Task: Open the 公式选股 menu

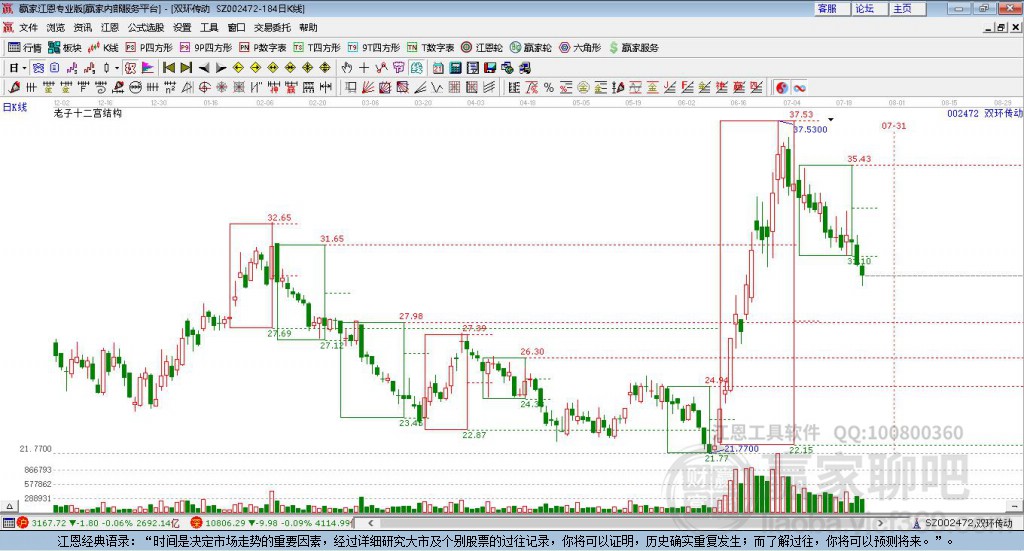Action: [x=146, y=27]
